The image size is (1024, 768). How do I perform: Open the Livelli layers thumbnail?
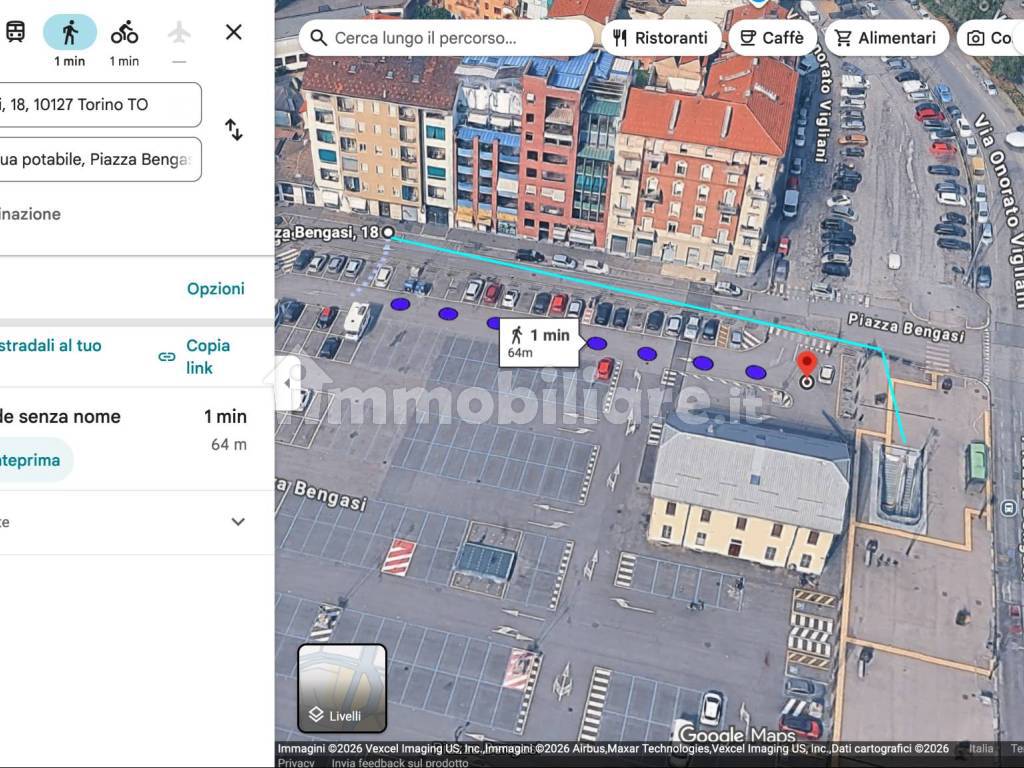(342, 688)
